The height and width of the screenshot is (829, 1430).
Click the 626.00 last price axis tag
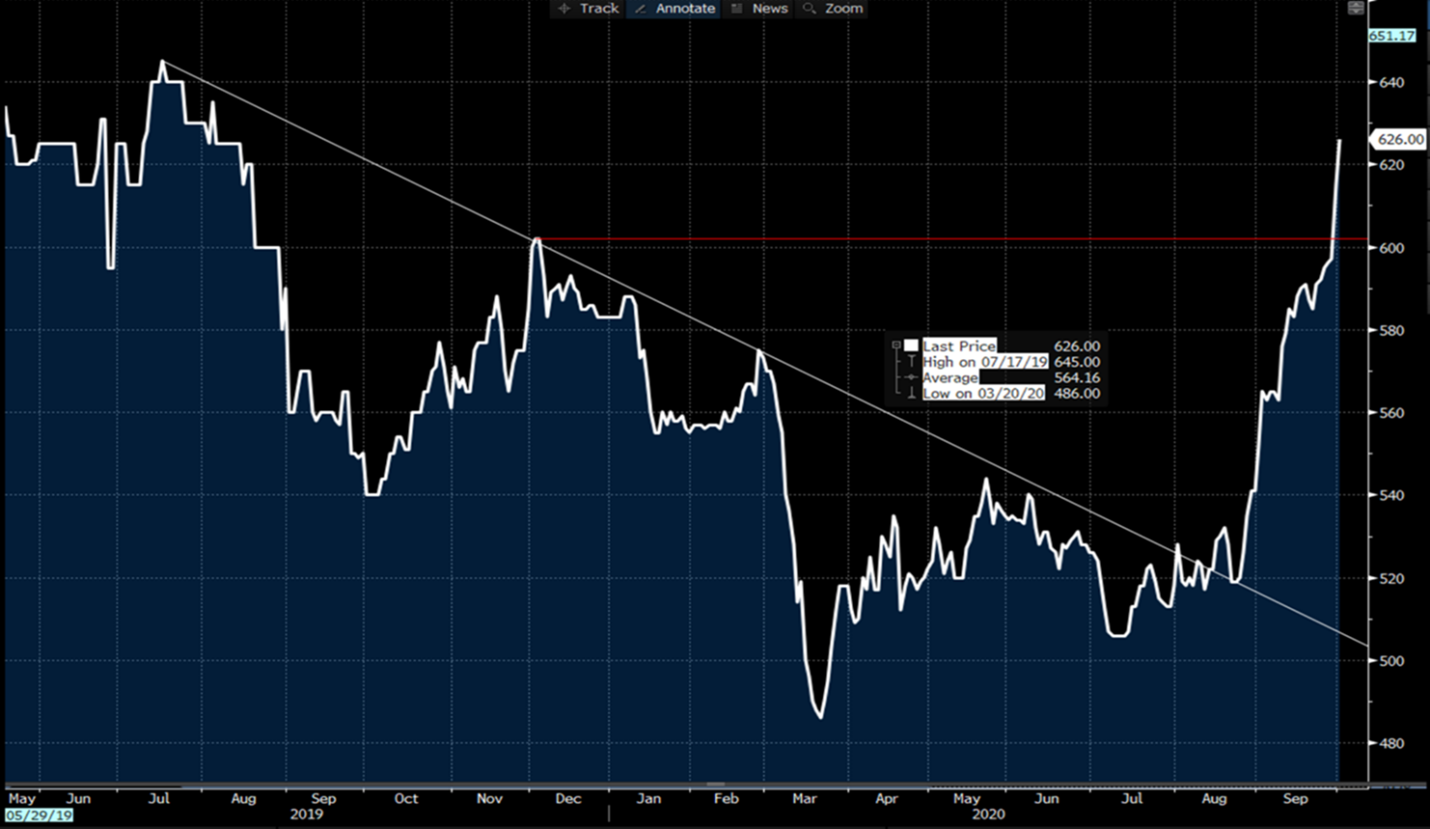point(1400,140)
